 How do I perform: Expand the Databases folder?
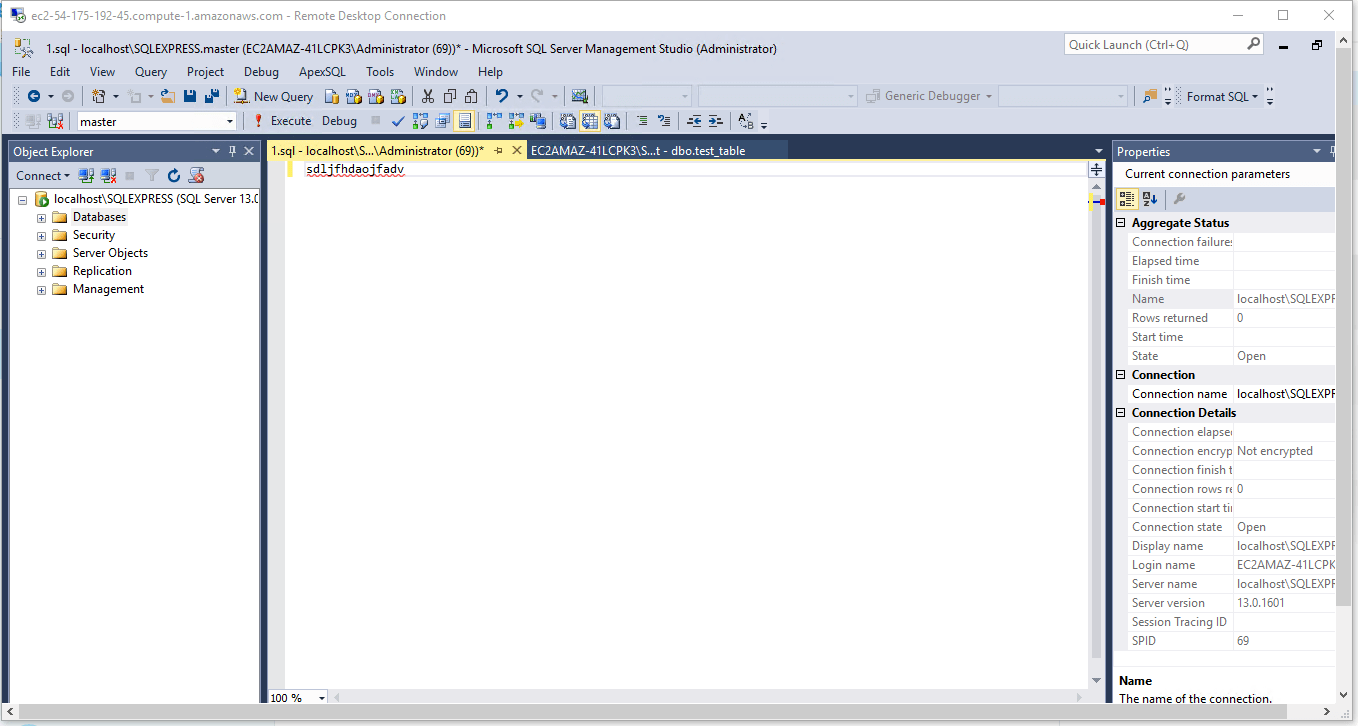tap(40, 216)
